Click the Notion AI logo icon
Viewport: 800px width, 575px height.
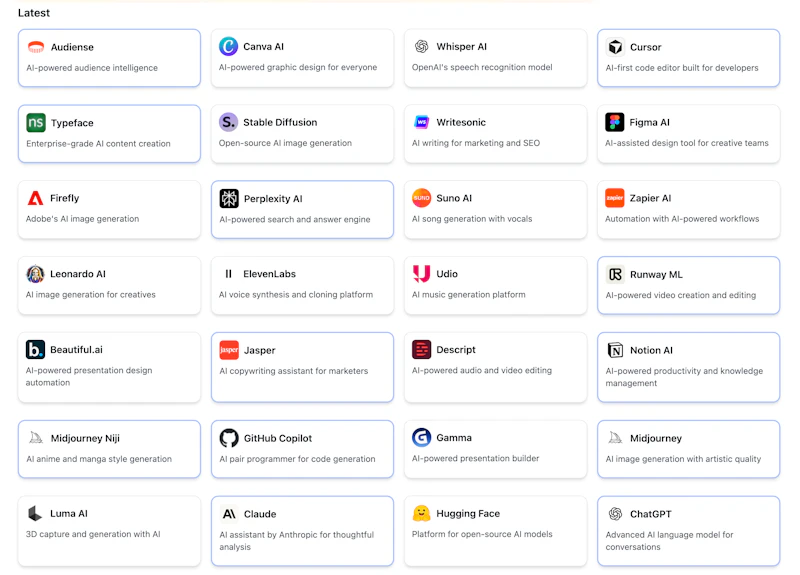coord(615,350)
